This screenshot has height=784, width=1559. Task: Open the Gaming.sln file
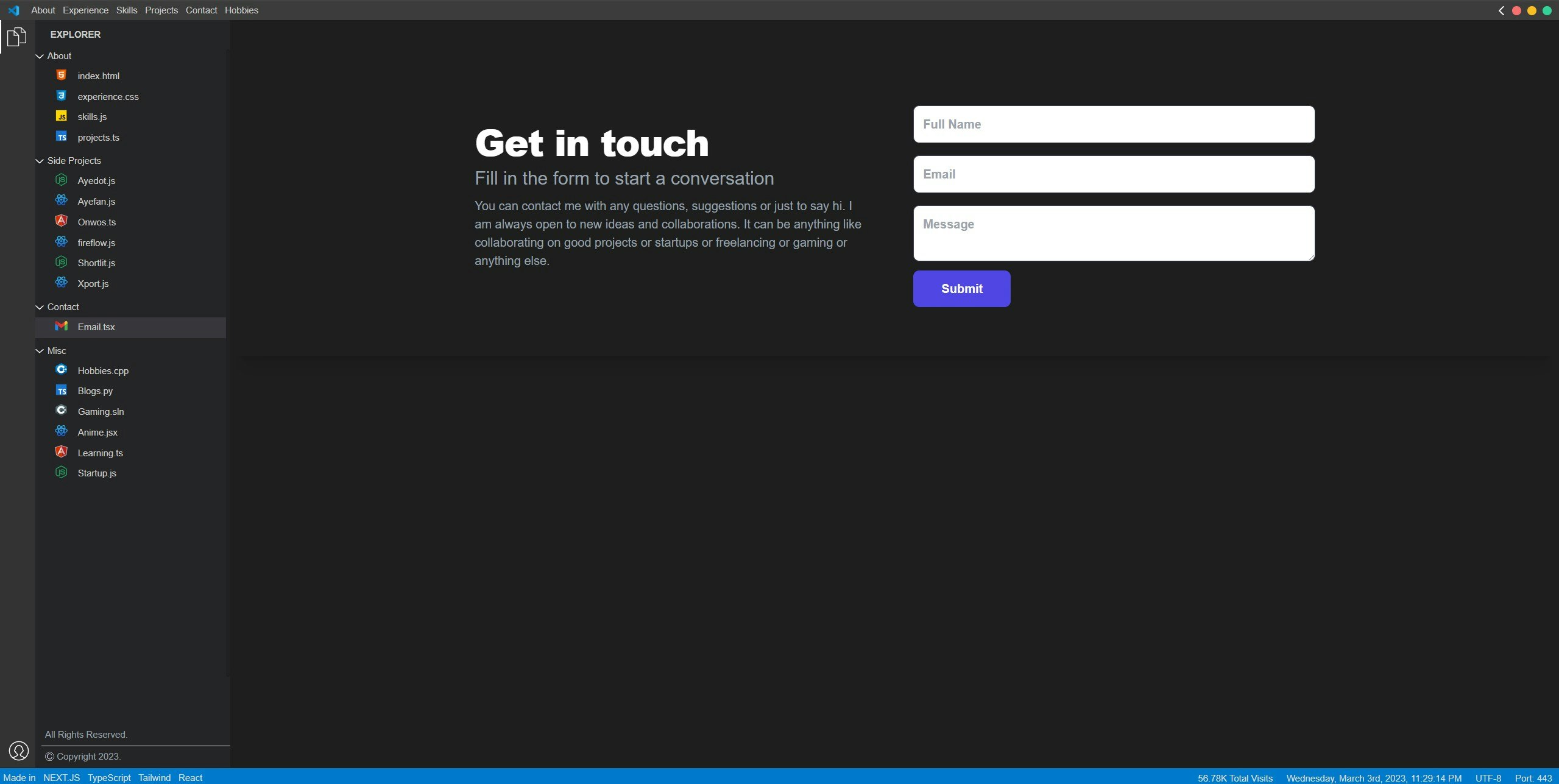coord(130,412)
